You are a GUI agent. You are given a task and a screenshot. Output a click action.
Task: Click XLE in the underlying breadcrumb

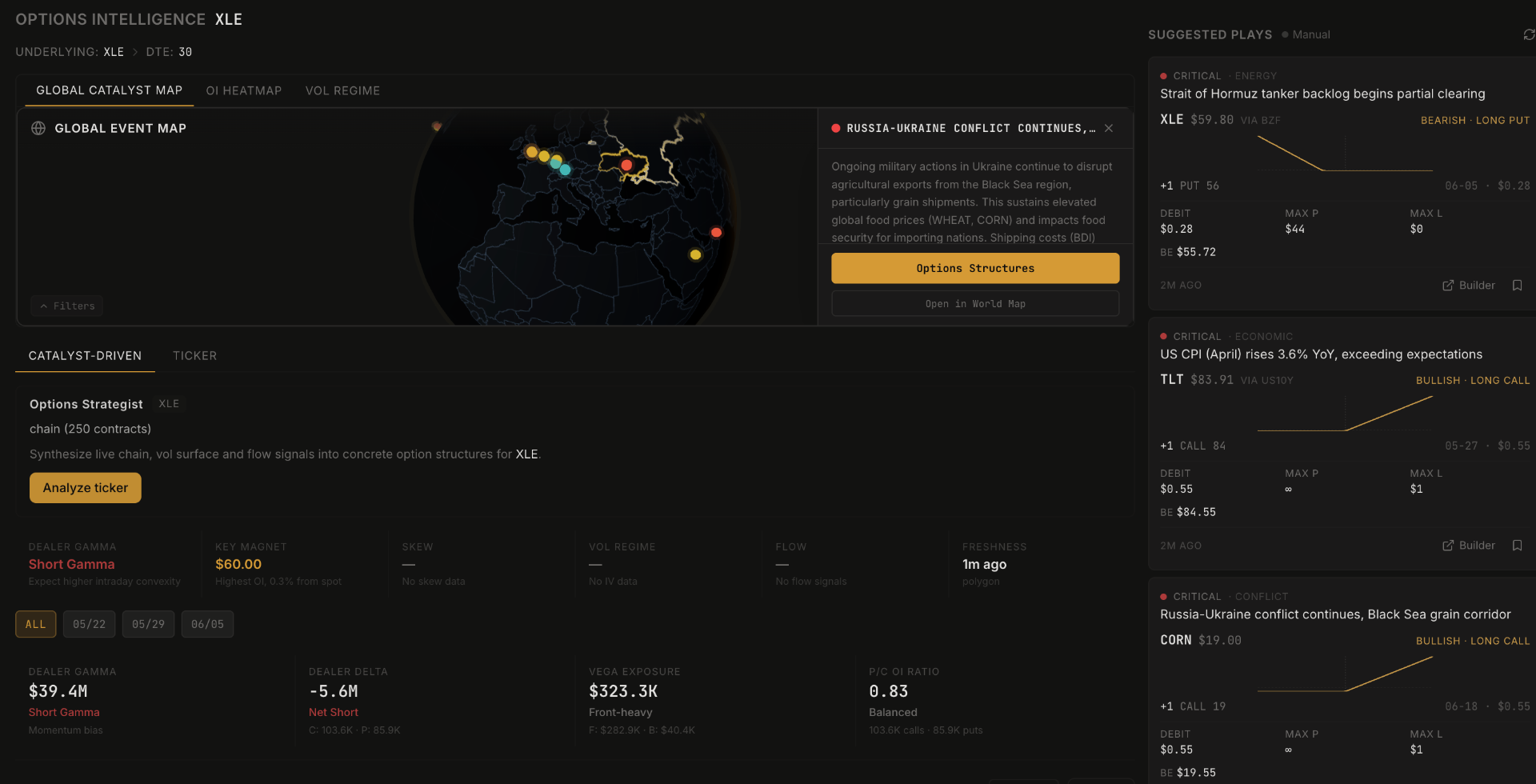click(114, 52)
